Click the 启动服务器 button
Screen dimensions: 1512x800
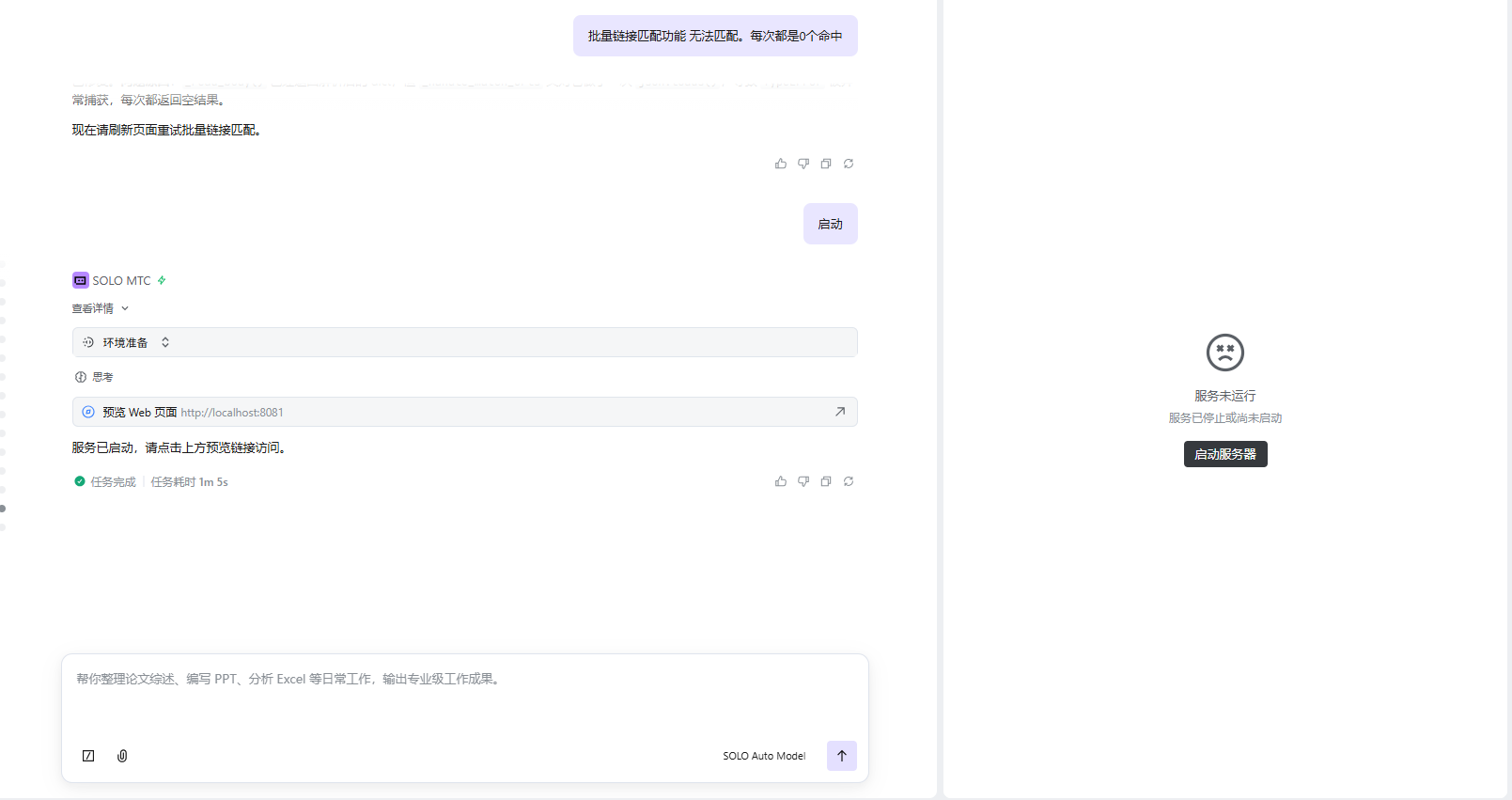coord(1224,454)
